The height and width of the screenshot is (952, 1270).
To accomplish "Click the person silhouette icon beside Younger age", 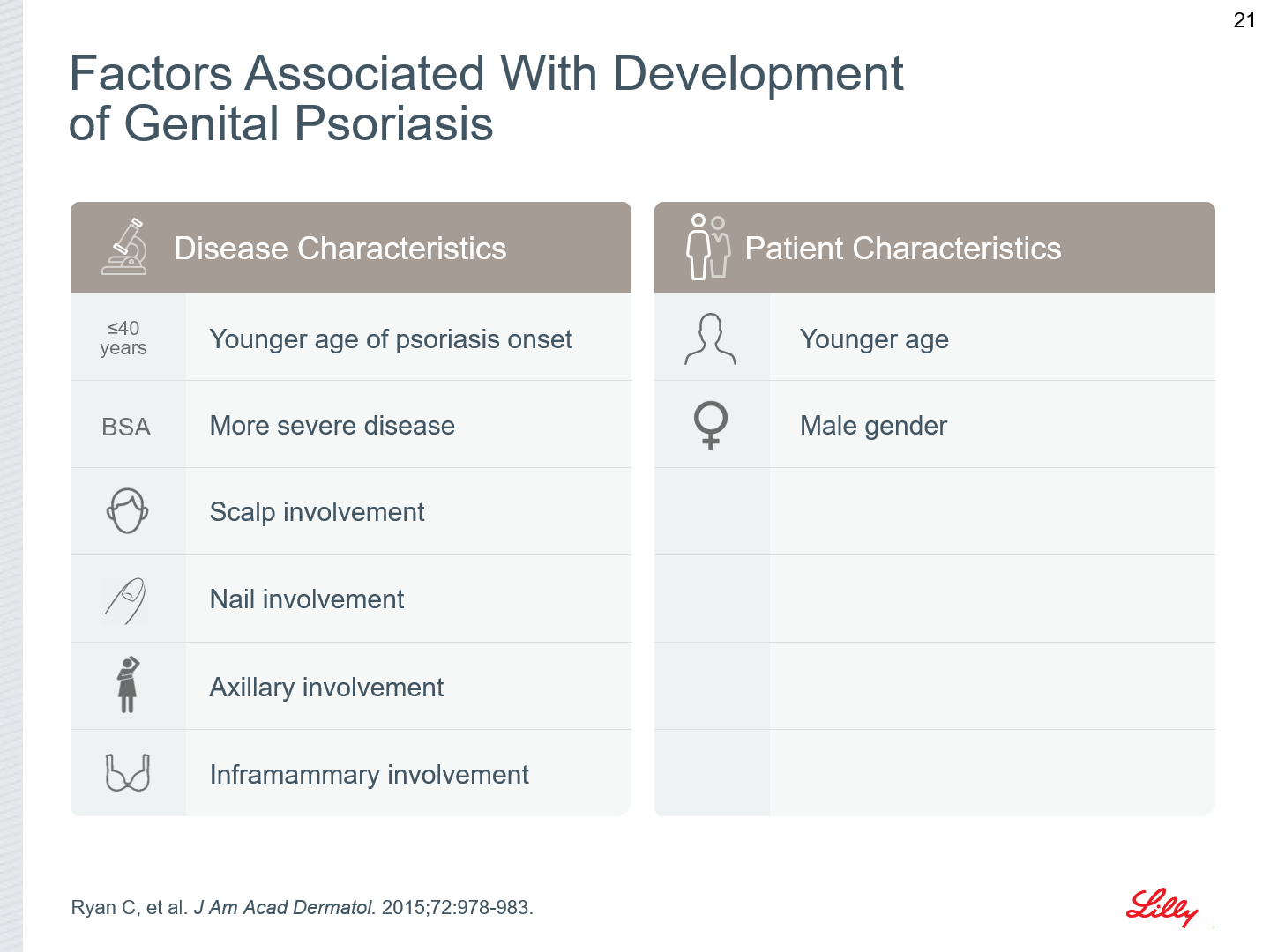I will 710,339.
